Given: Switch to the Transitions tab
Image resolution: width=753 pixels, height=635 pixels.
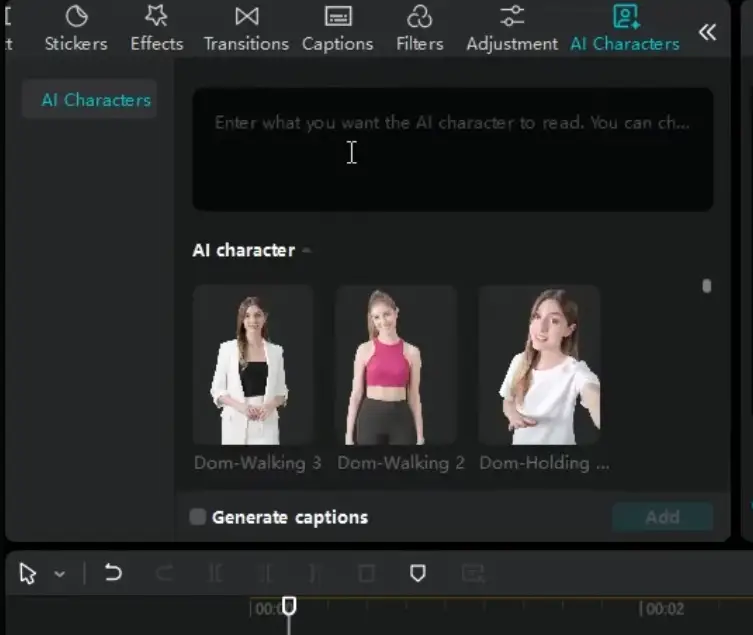Looking at the screenshot, I should [x=246, y=29].
